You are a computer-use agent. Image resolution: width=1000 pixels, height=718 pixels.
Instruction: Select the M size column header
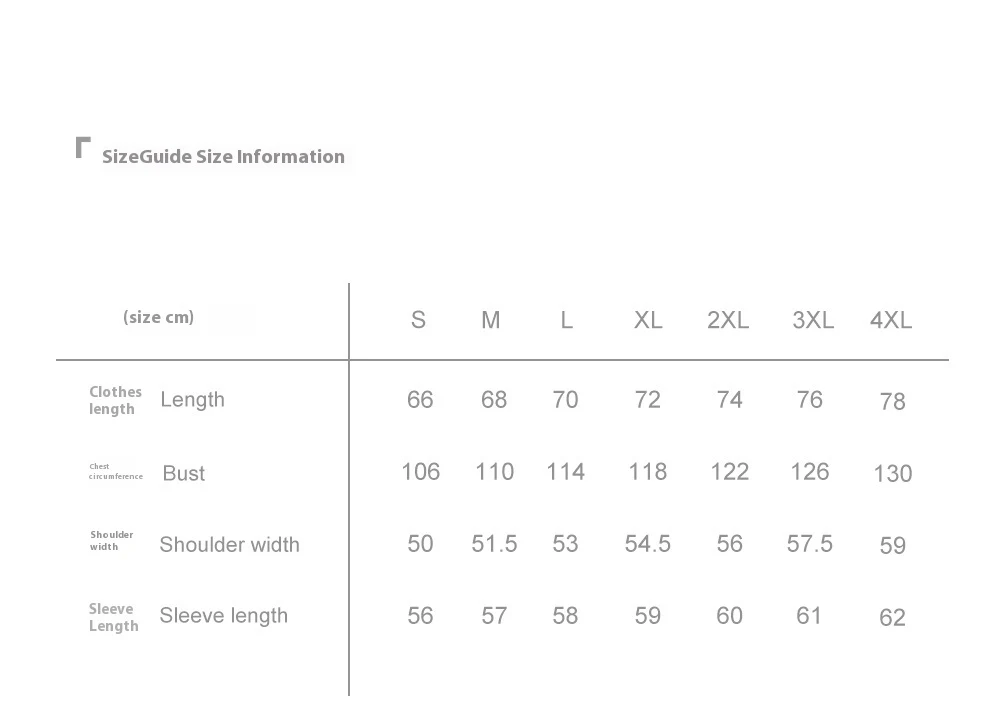(x=490, y=320)
